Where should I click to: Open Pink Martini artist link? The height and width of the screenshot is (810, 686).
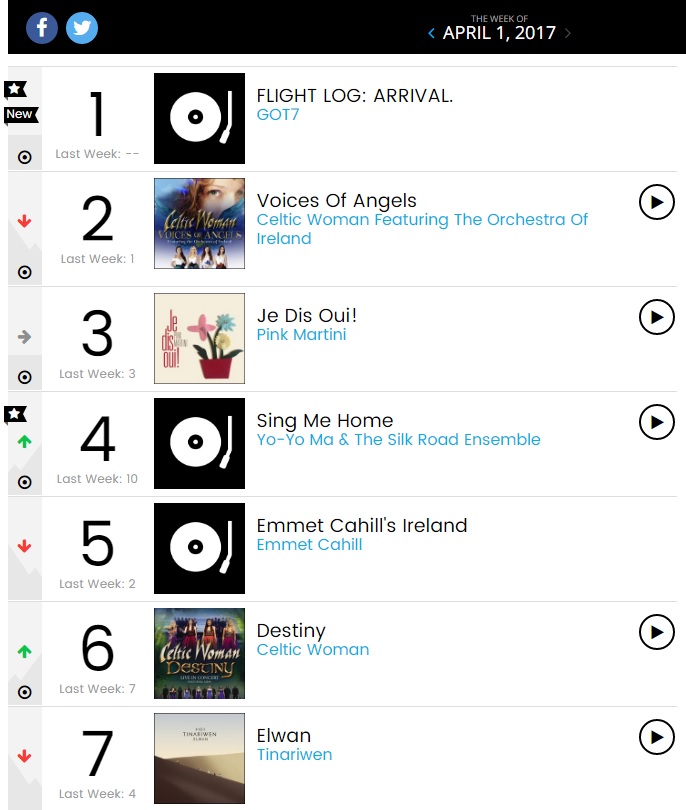coord(301,335)
